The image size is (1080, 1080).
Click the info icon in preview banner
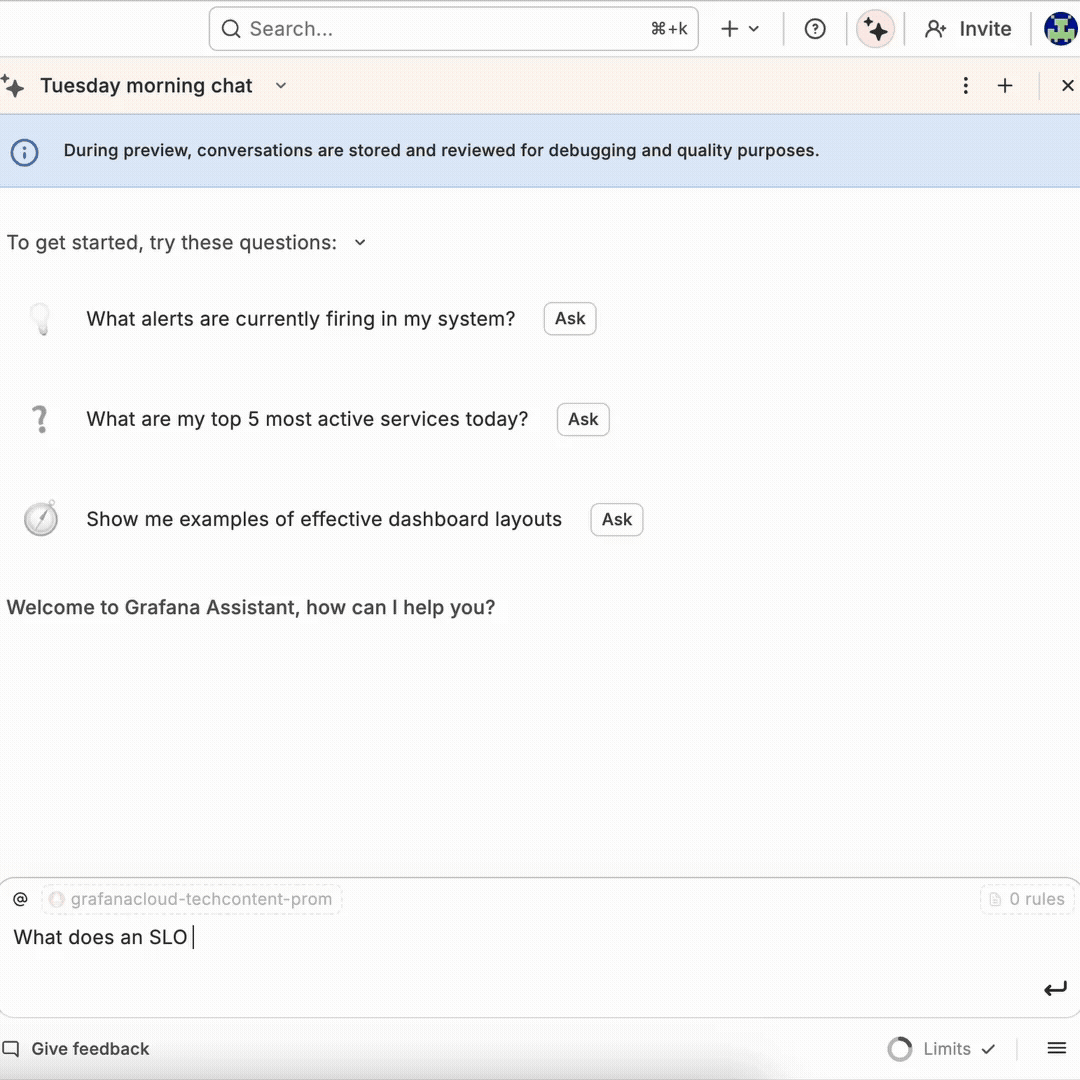point(24,152)
